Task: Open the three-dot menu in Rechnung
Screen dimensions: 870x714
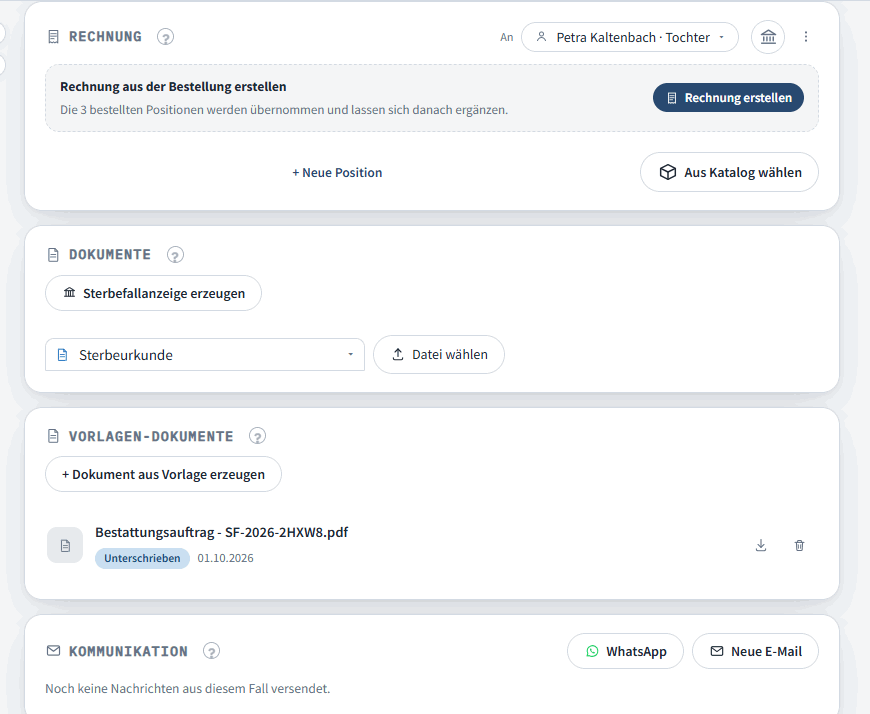Action: pyautogui.click(x=806, y=37)
